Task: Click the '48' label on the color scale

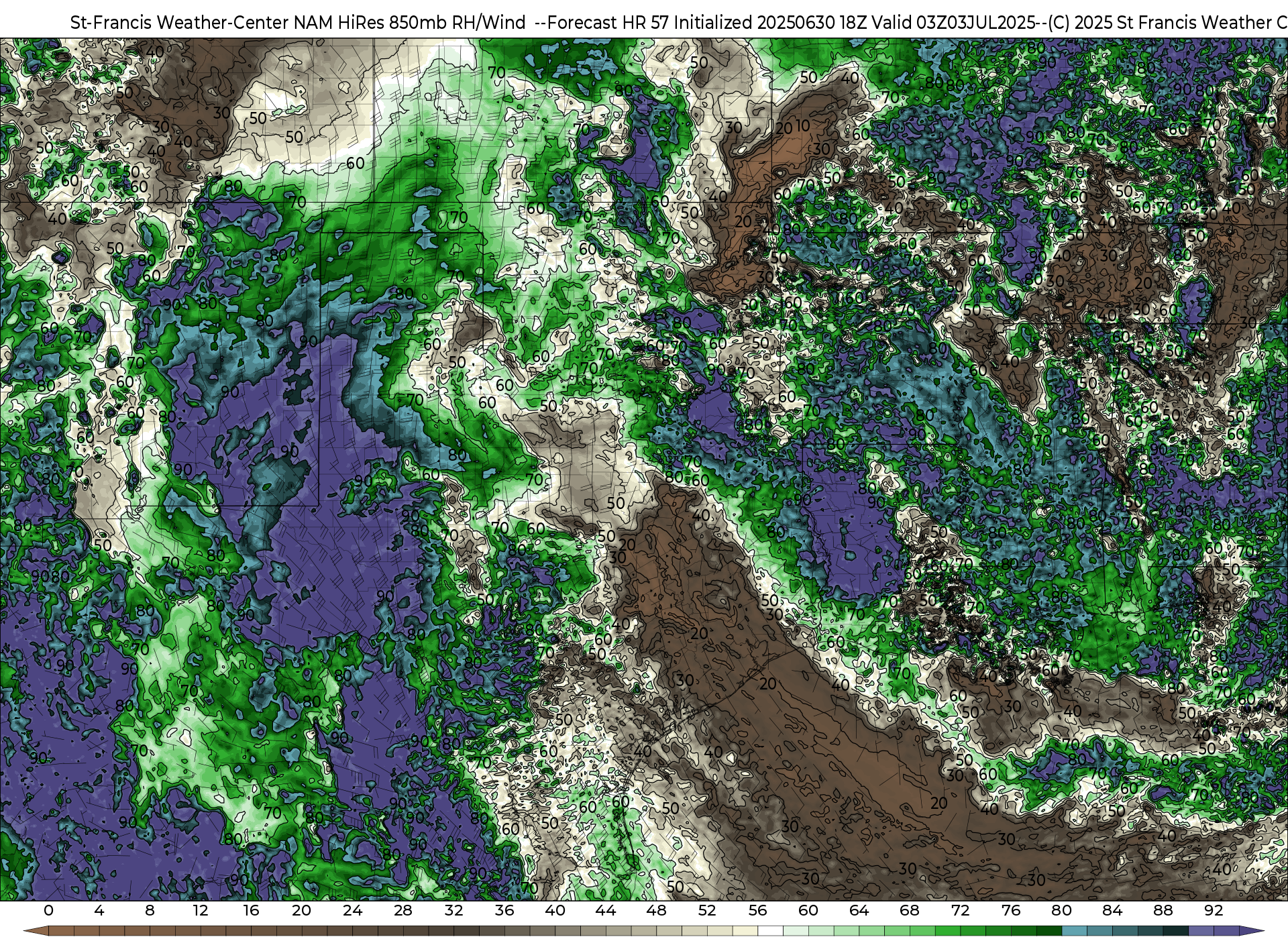Action: [657, 910]
